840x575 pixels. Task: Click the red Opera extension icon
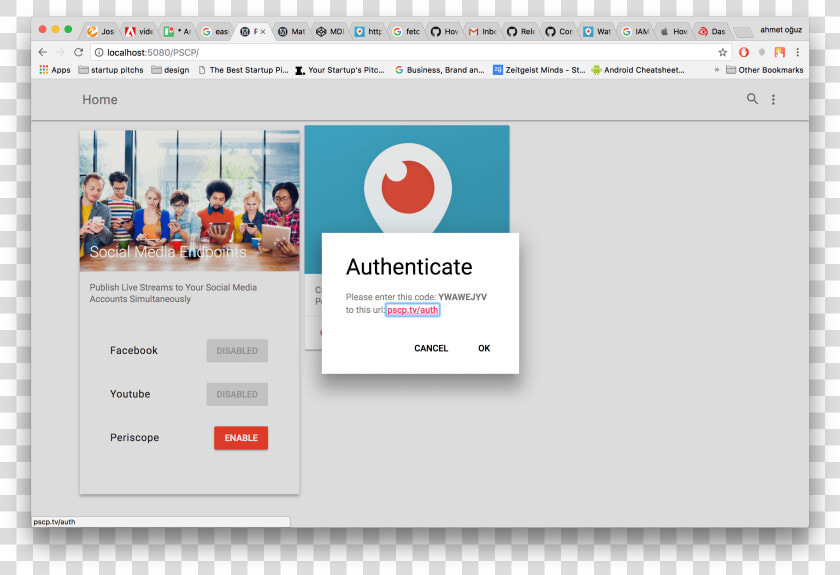click(x=744, y=52)
